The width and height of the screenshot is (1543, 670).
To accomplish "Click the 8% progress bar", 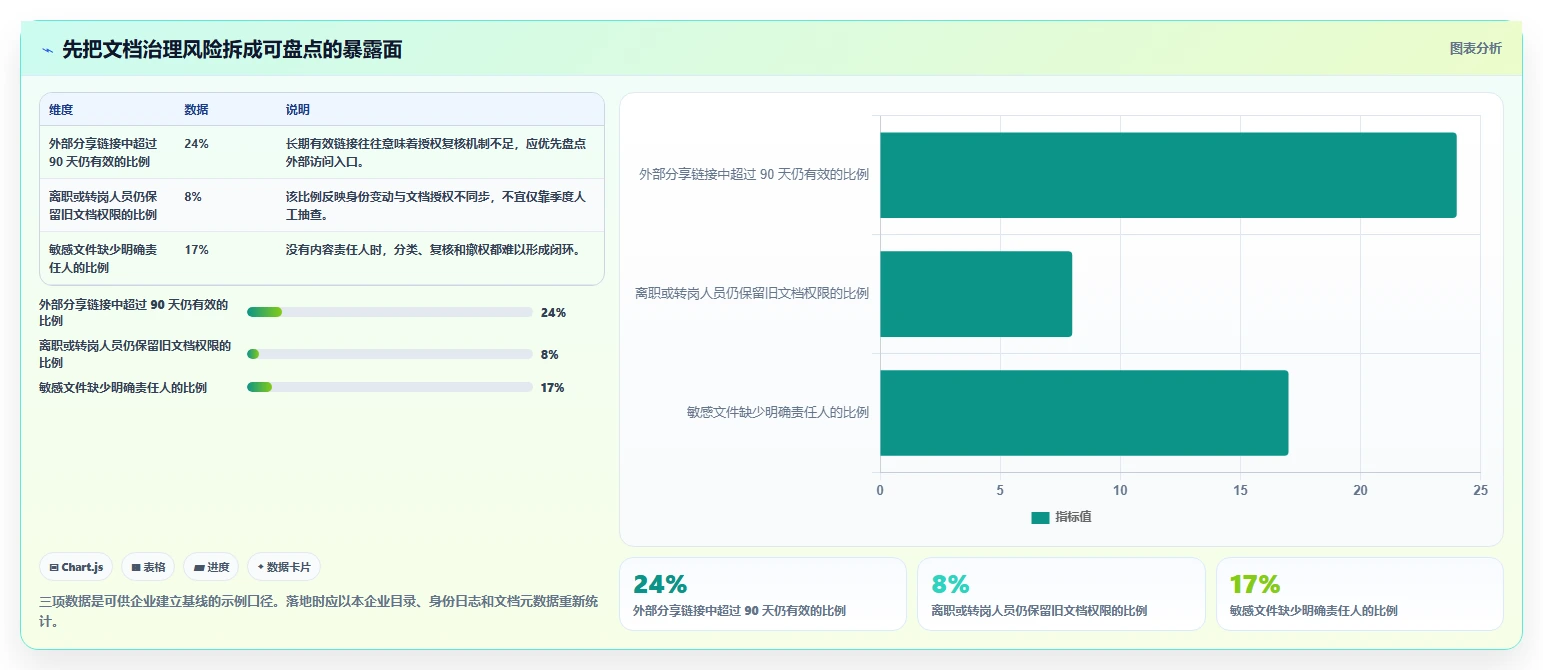I will point(389,354).
